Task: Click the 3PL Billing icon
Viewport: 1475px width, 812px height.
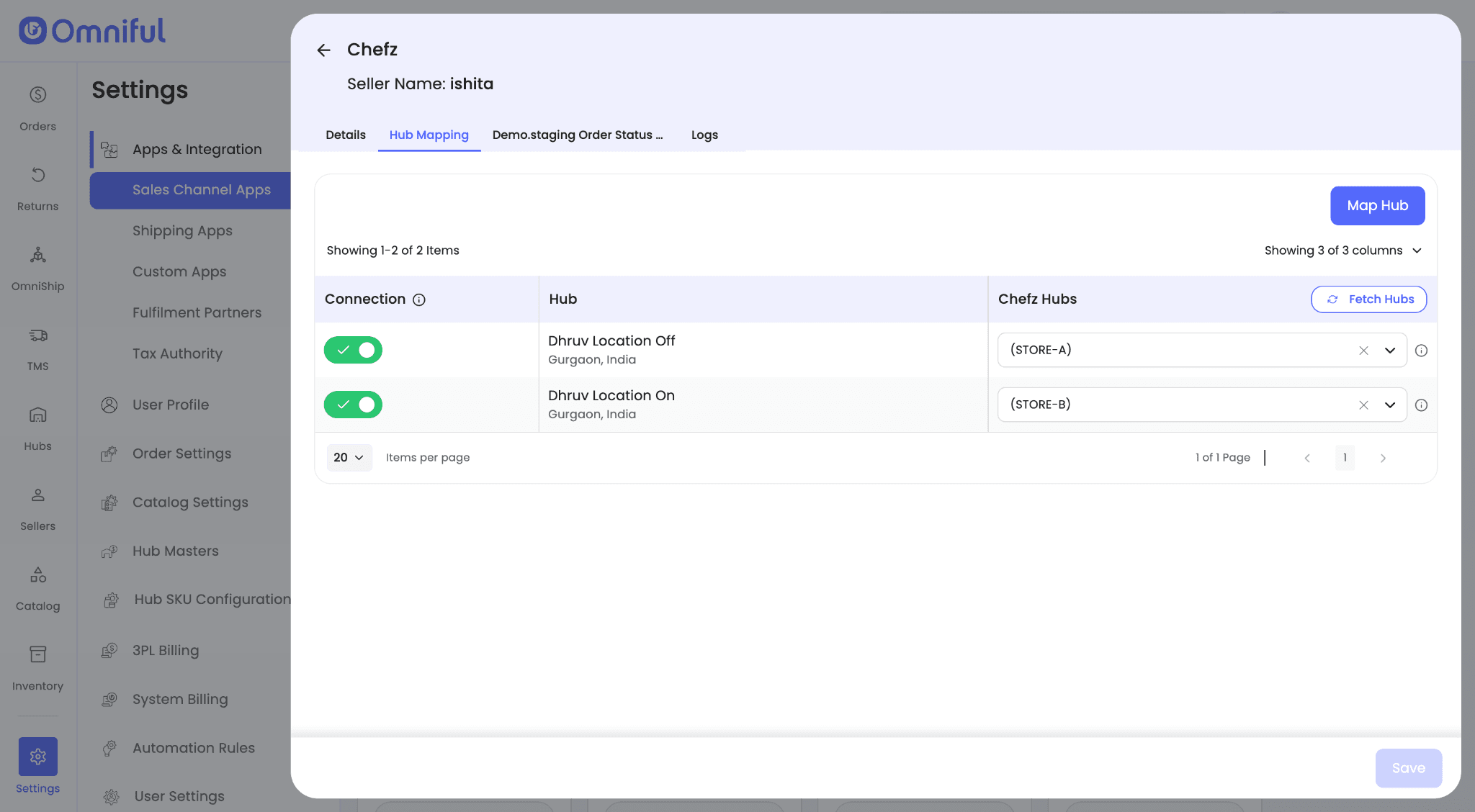Action: tap(109, 651)
